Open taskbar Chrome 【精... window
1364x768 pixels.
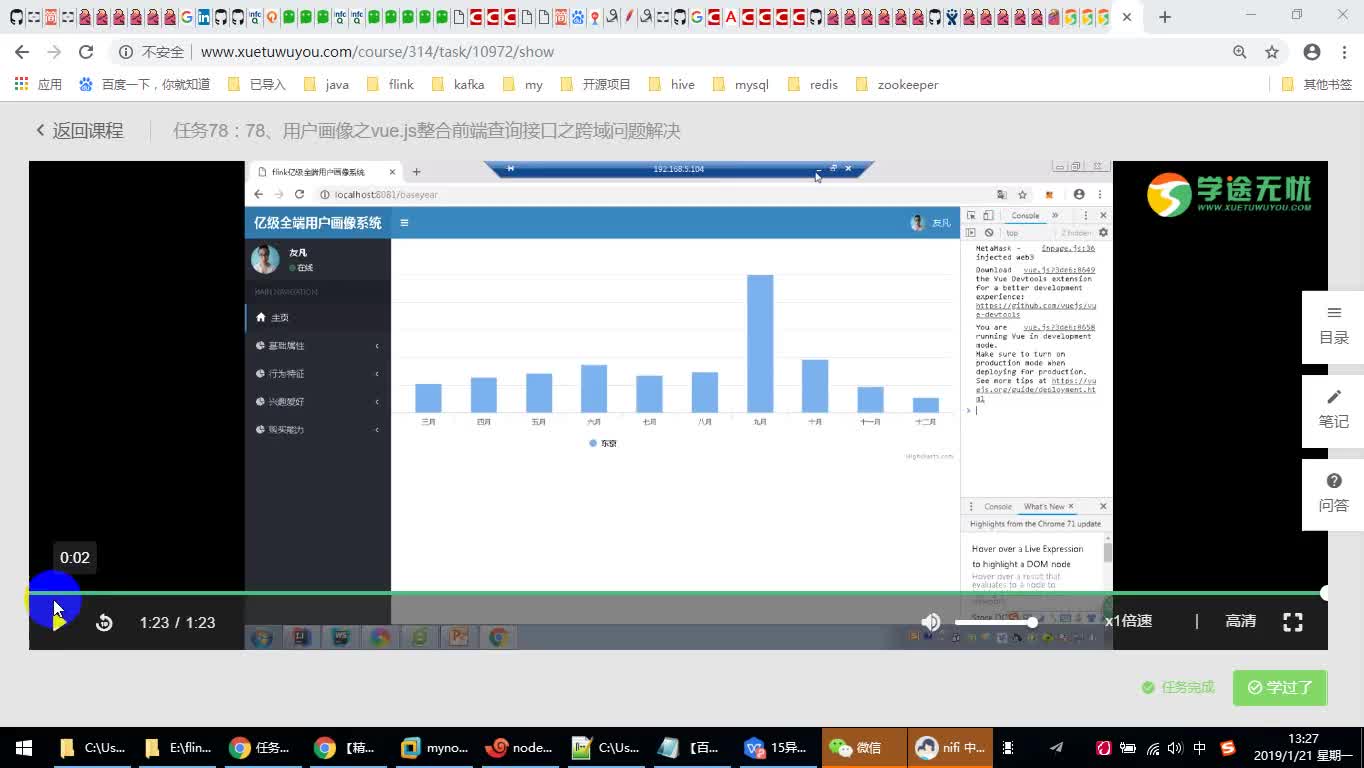click(349, 748)
